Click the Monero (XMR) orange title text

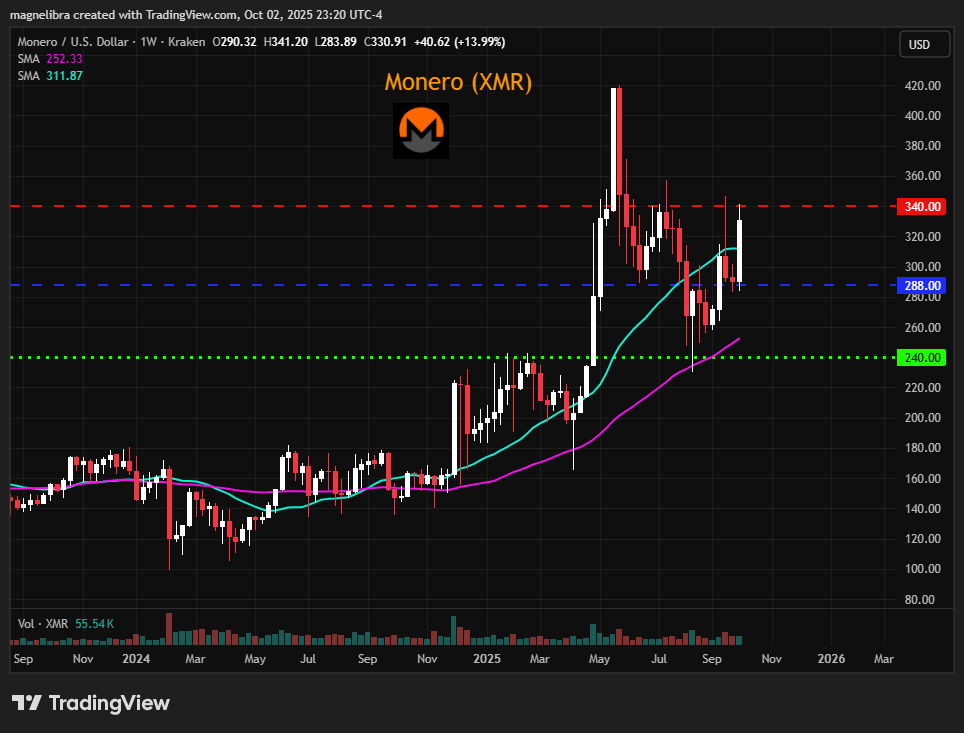458,82
